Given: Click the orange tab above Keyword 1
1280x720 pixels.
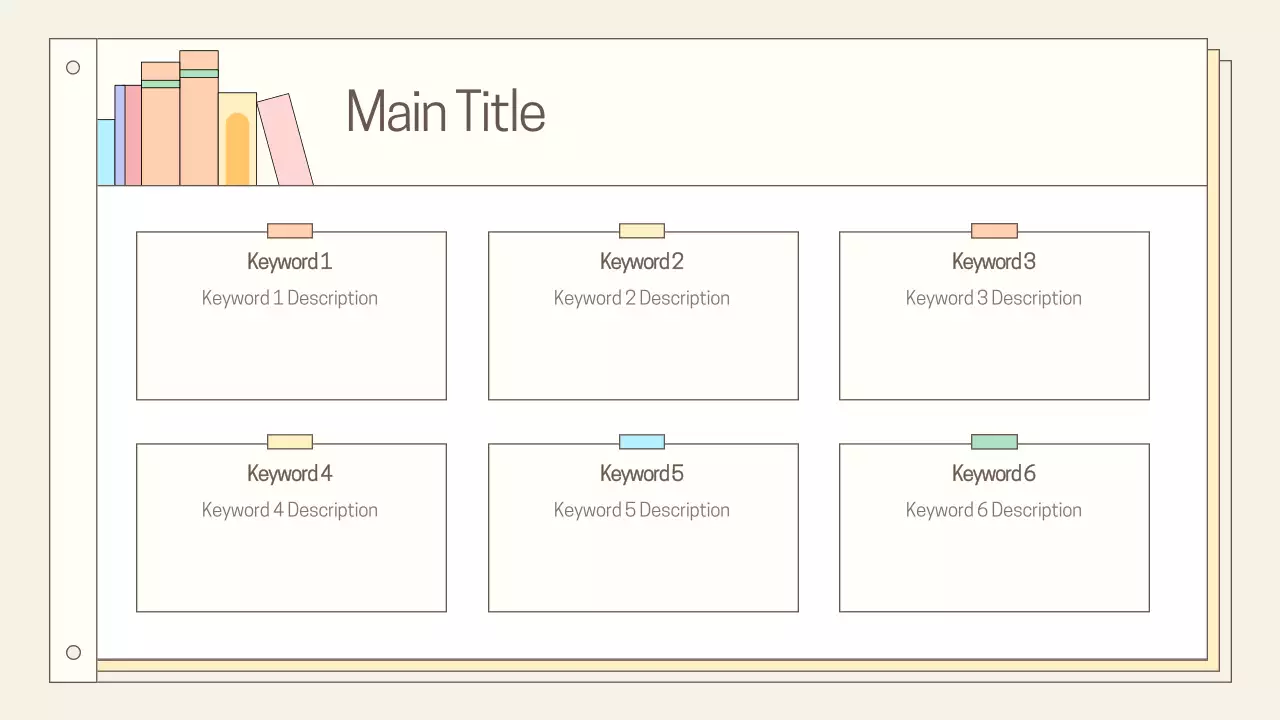Looking at the screenshot, I should 289,230.
